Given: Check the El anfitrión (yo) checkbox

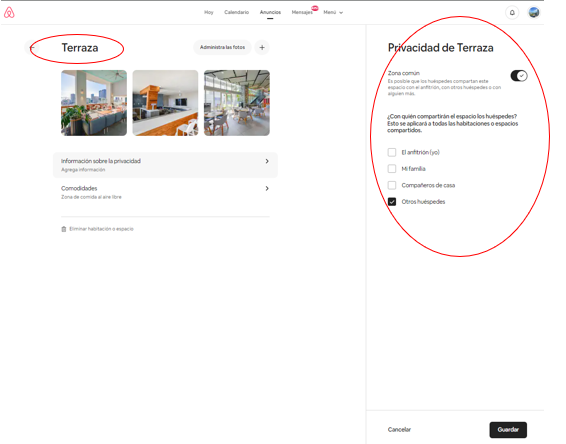Looking at the screenshot, I should pos(392,152).
